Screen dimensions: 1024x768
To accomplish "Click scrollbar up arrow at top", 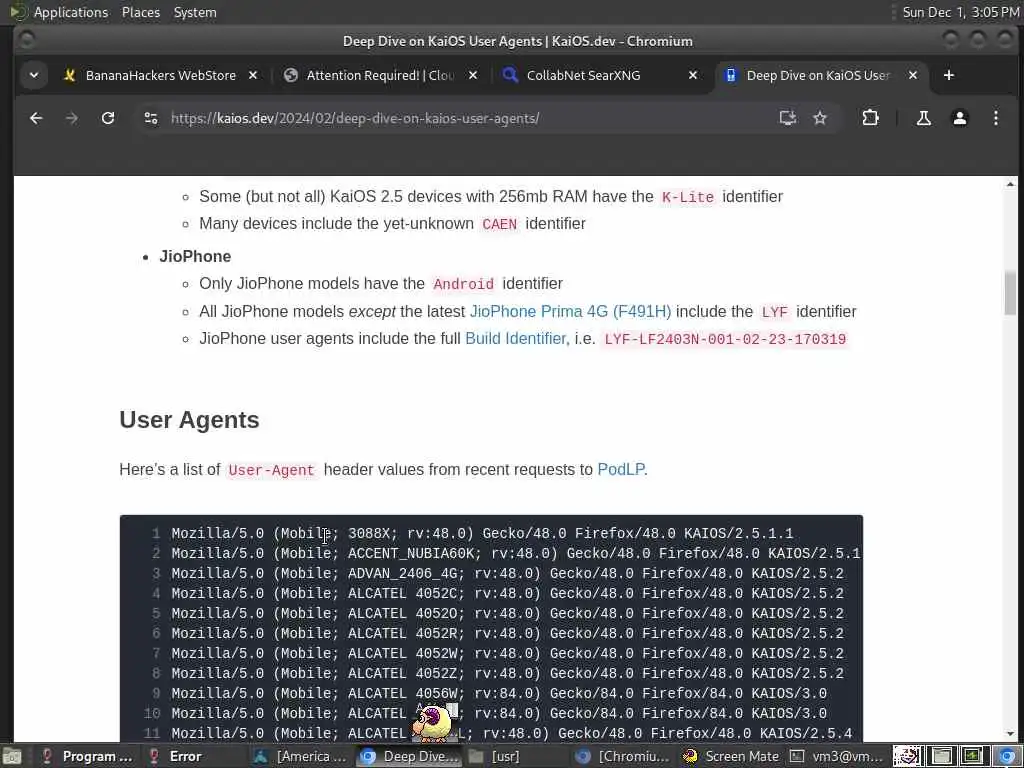I will [x=1010, y=184].
